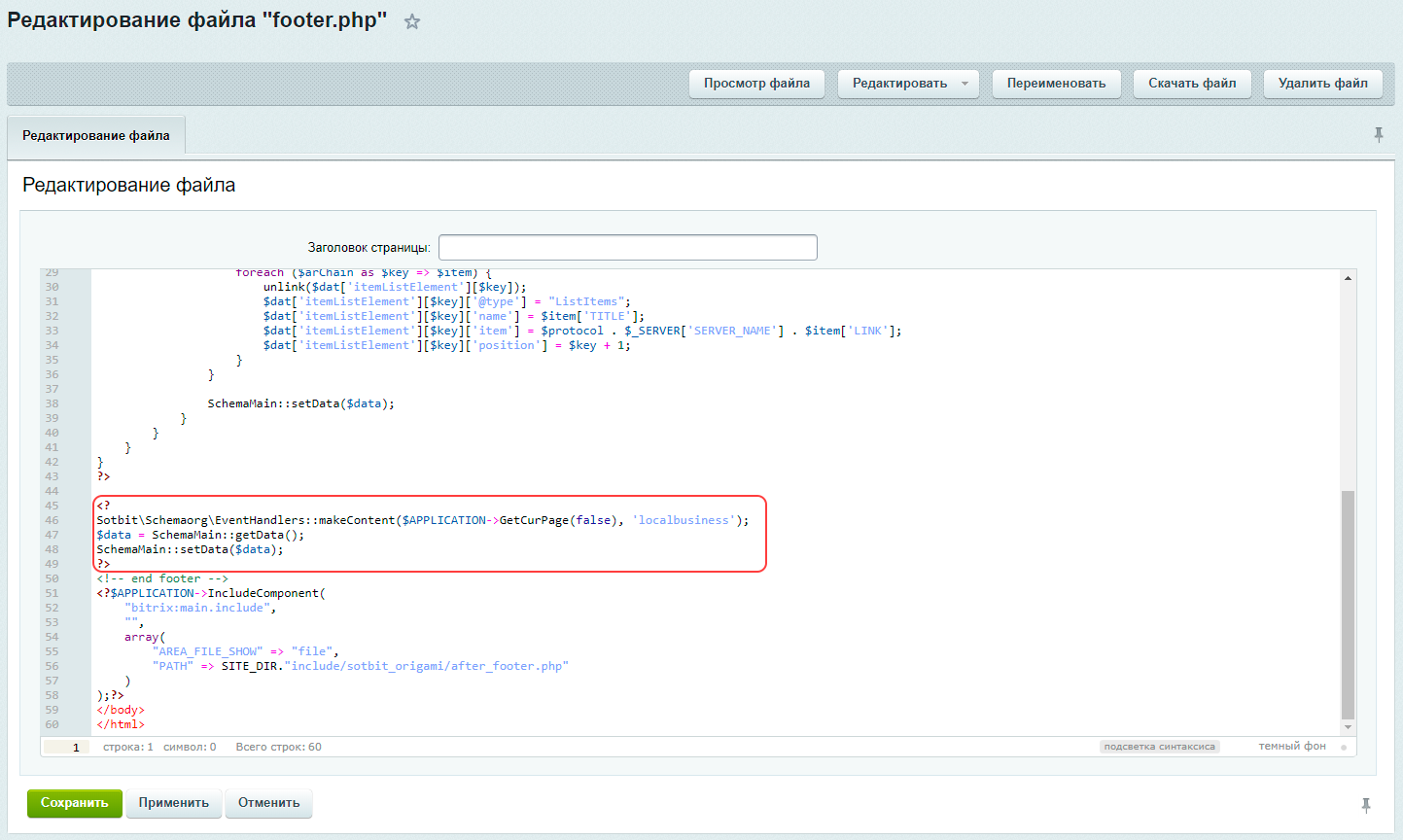Click the Отменить button
Image resolution: width=1403 pixels, height=840 pixels.
point(269,803)
